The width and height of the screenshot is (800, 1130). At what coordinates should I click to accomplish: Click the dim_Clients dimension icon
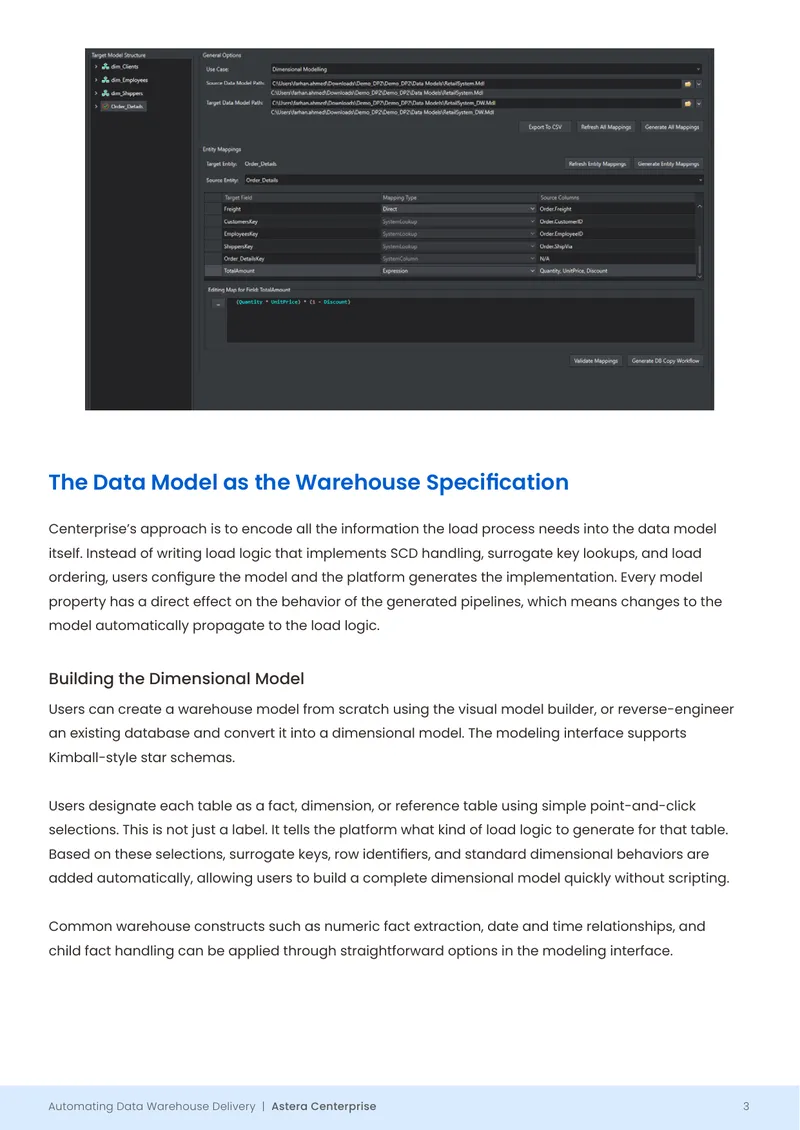105,66
